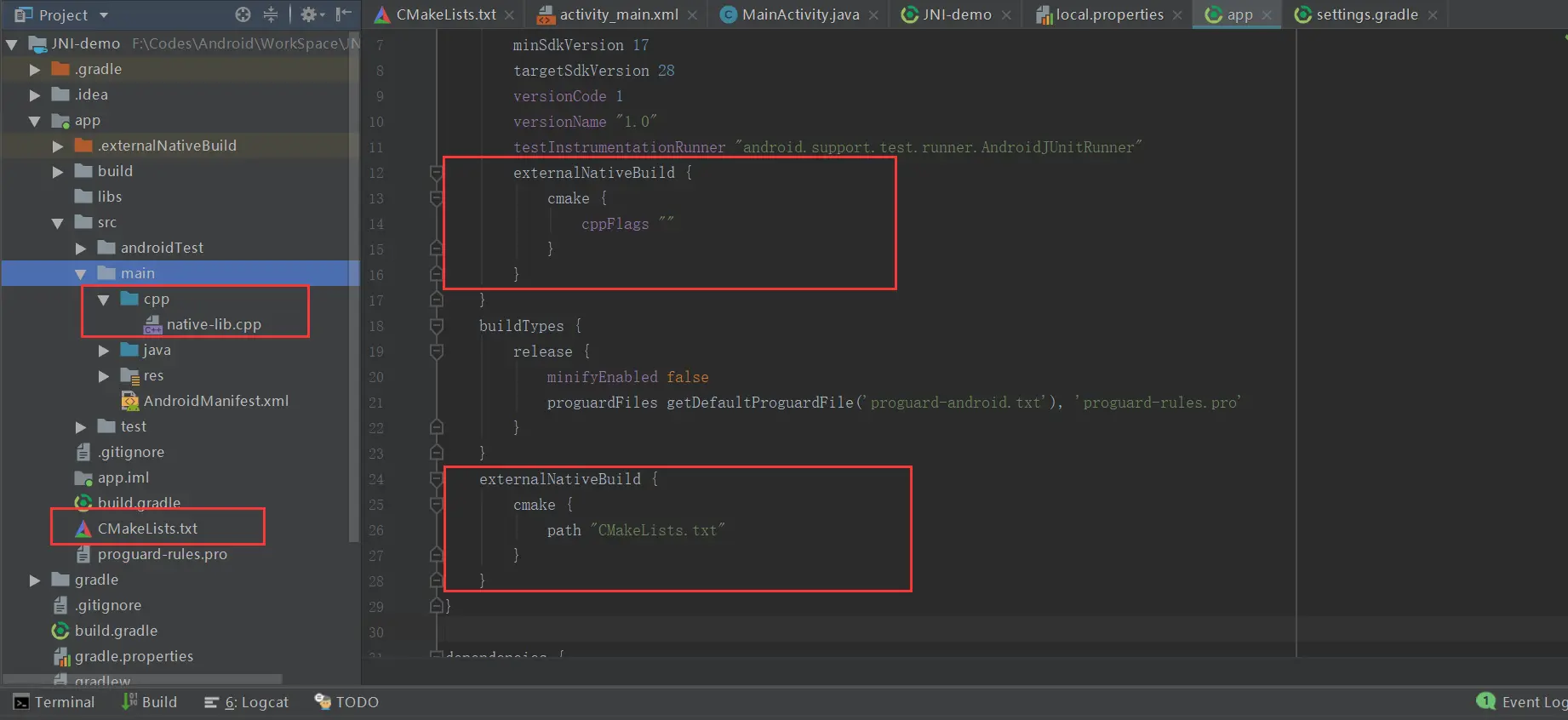Image resolution: width=1568 pixels, height=720 pixels.
Task: Select the libs folder
Action: (110, 197)
